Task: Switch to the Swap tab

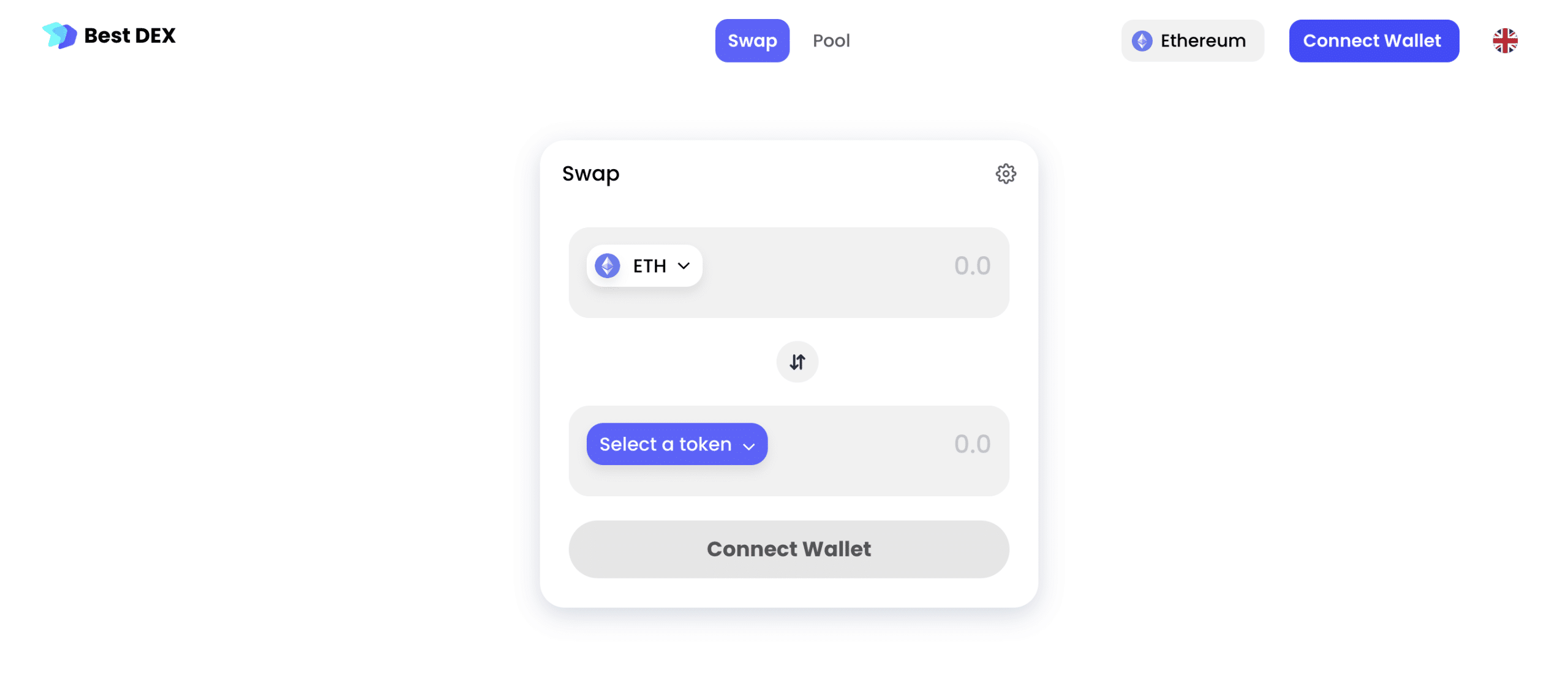Action: pyautogui.click(x=752, y=40)
